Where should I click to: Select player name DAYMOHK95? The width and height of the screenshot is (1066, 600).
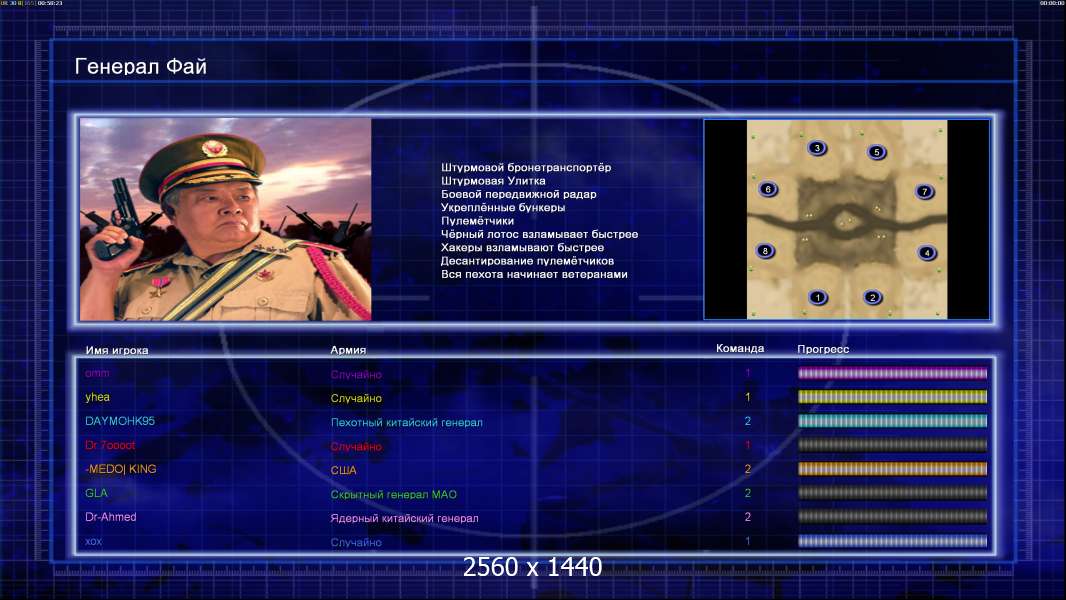click(120, 421)
